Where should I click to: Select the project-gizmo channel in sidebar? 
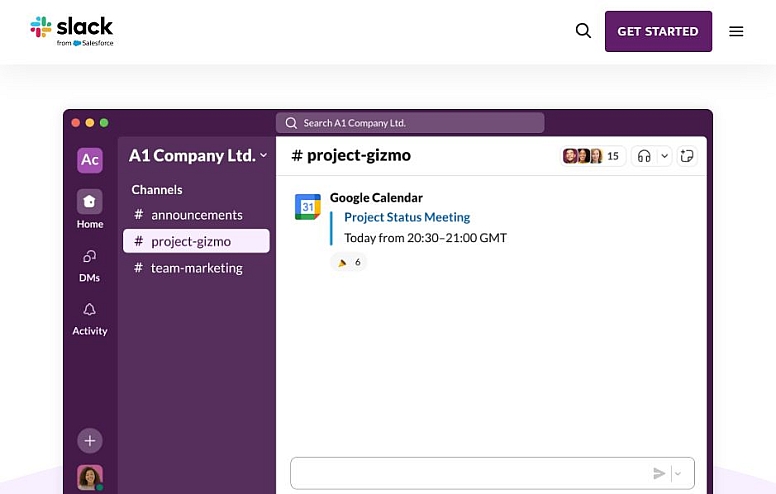click(196, 241)
